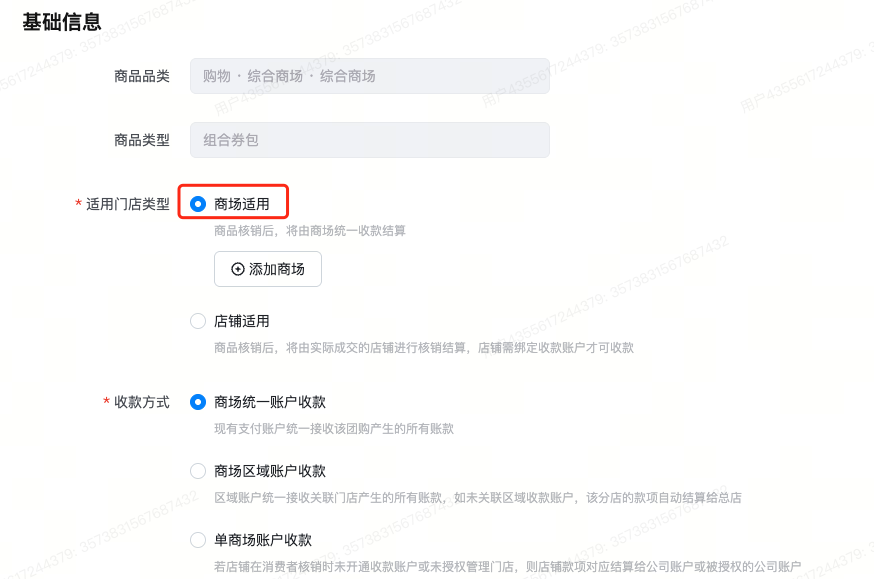Click description below 商场统一账户收款

click(x=334, y=429)
